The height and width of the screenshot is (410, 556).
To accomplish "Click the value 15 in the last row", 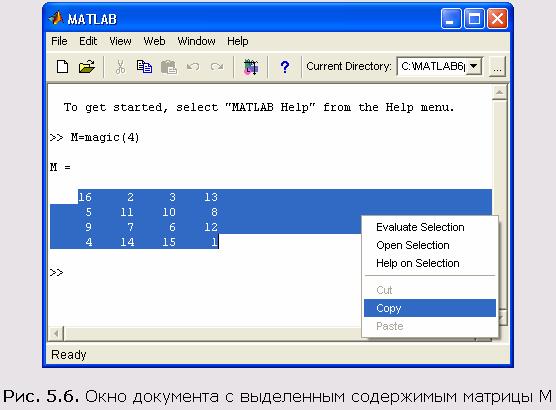I will pos(169,242).
